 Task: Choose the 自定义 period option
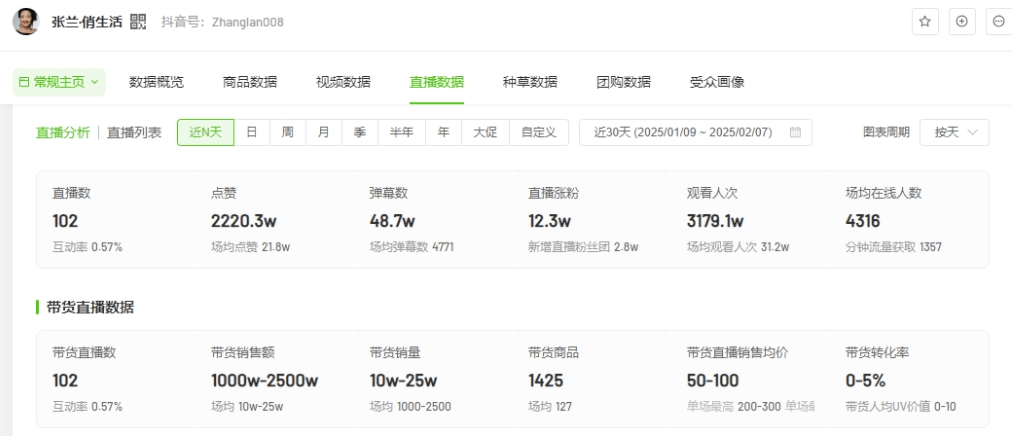(x=539, y=132)
